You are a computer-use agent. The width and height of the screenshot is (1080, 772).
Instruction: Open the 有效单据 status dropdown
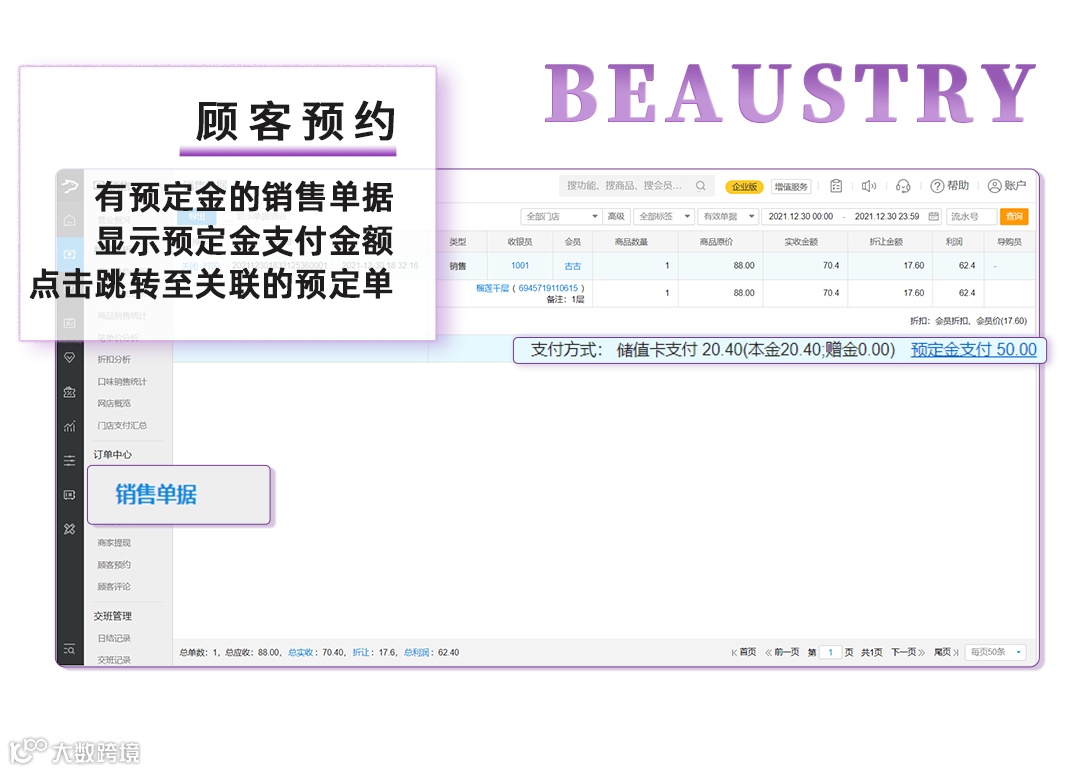[x=728, y=216]
